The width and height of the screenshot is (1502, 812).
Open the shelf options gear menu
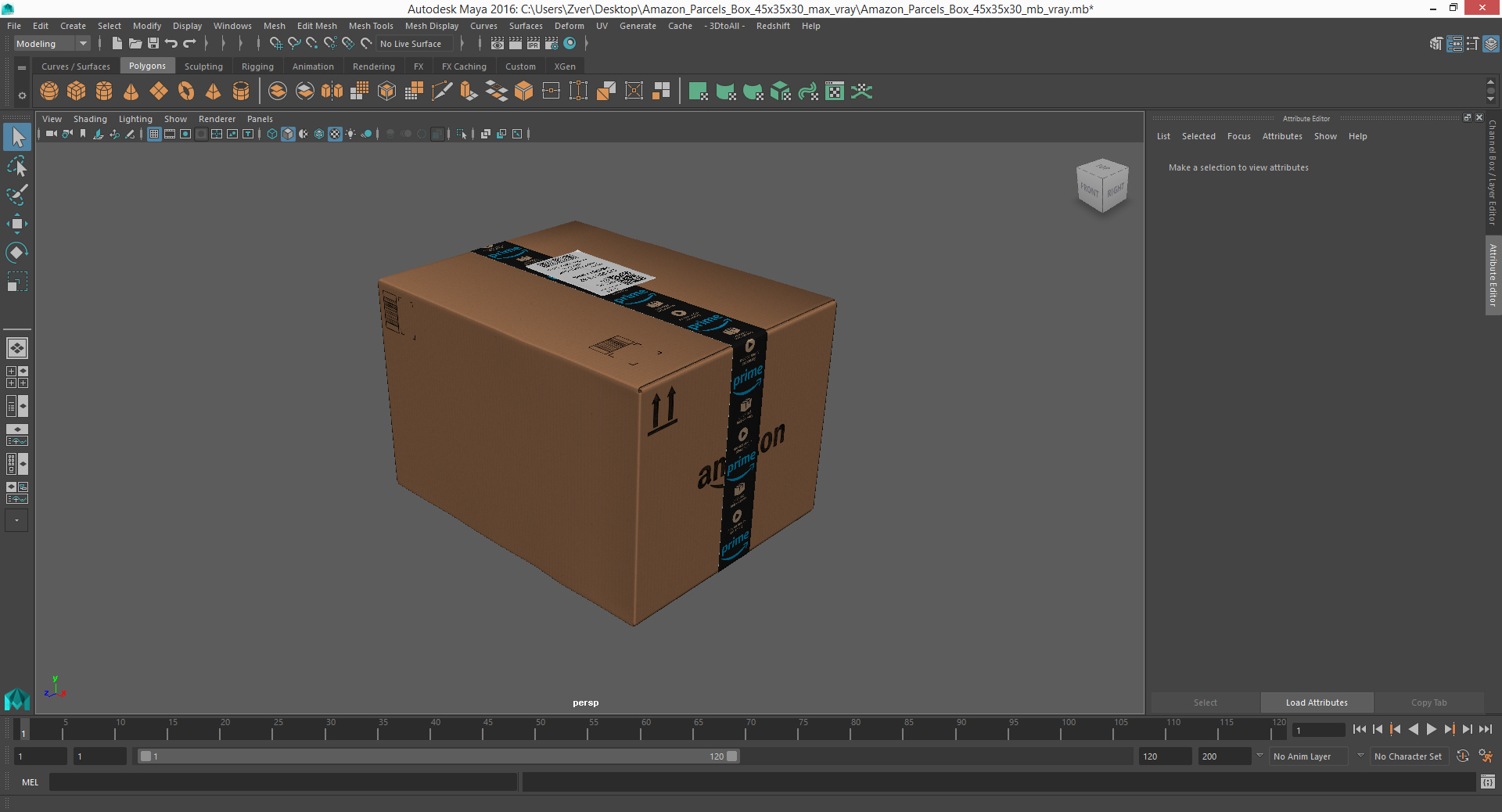pyautogui.click(x=22, y=95)
